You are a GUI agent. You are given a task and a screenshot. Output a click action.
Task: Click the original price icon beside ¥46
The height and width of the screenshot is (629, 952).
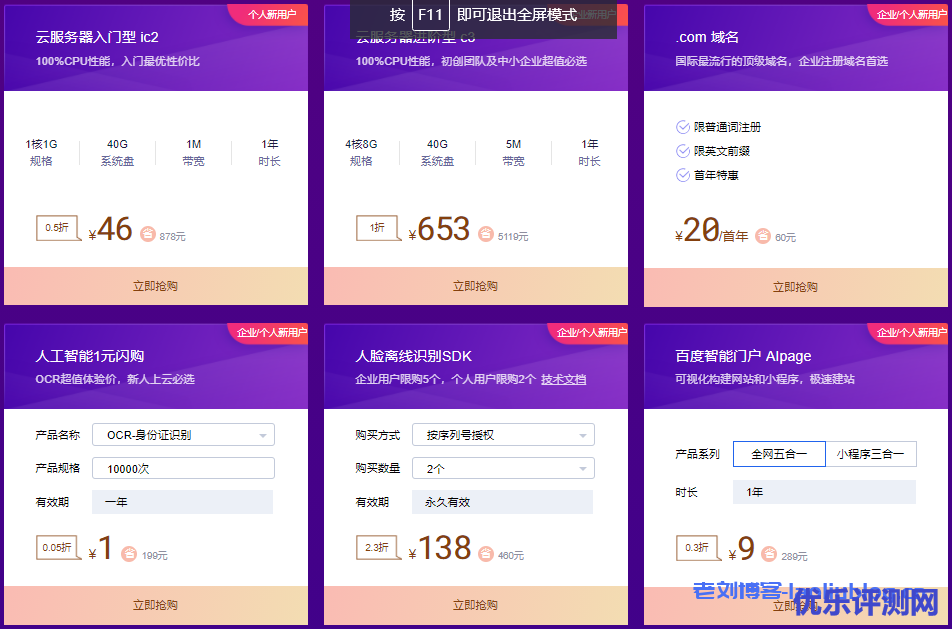click(x=147, y=235)
